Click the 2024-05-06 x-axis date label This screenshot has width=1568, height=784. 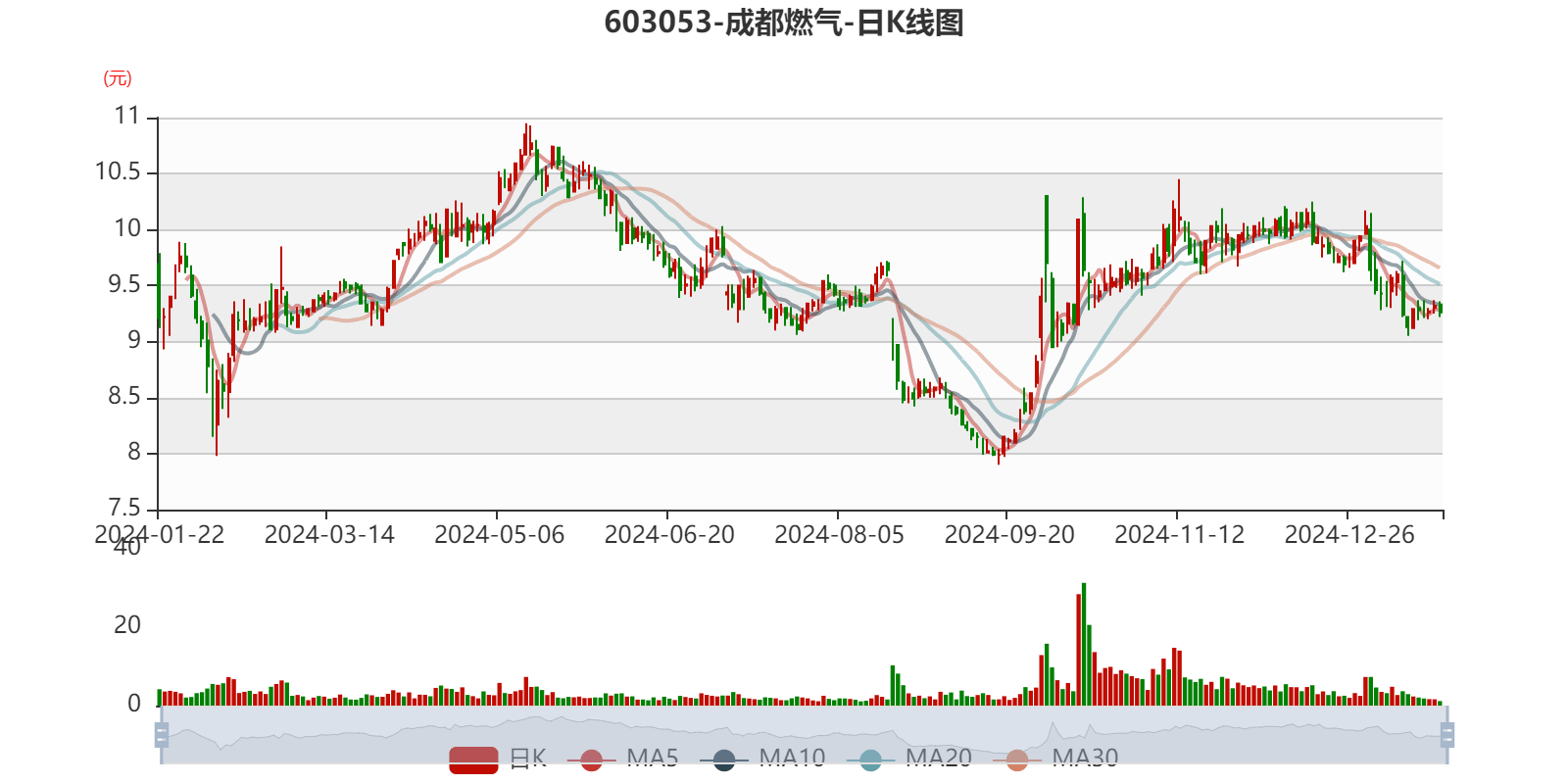(499, 535)
